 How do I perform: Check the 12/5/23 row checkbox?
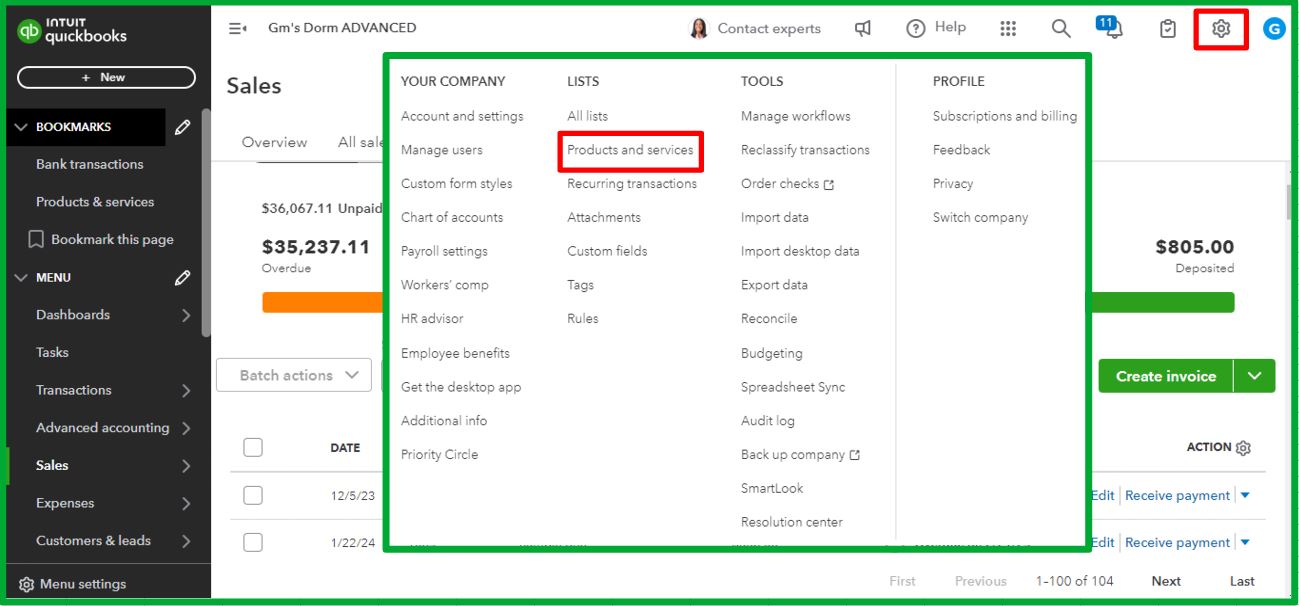(x=253, y=495)
